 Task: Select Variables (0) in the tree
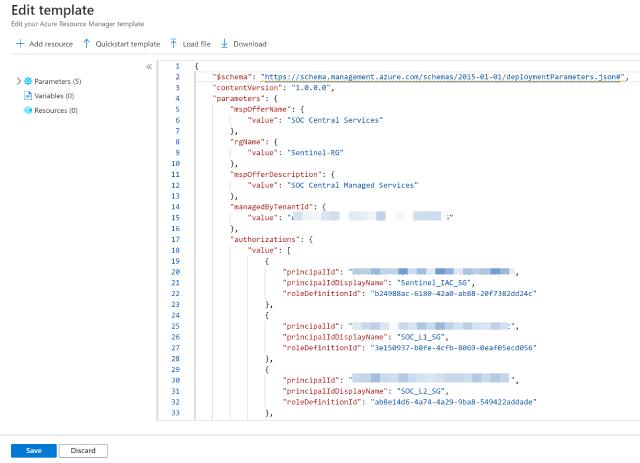[56, 96]
